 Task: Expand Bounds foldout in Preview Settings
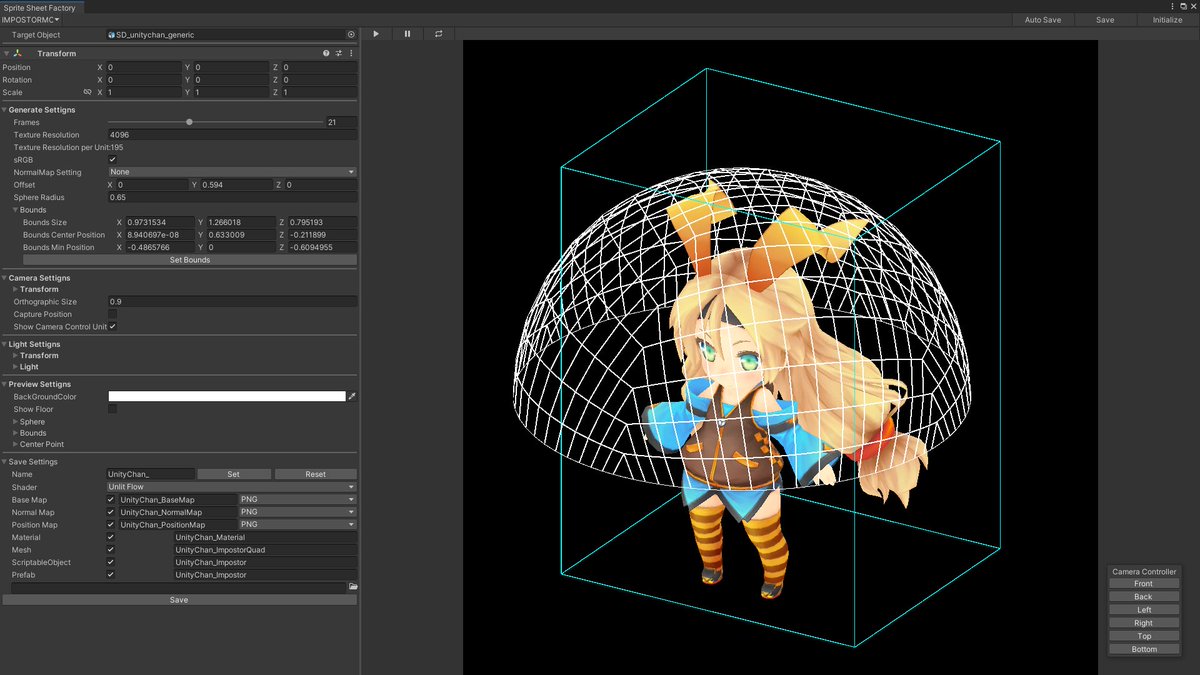[x=16, y=433]
